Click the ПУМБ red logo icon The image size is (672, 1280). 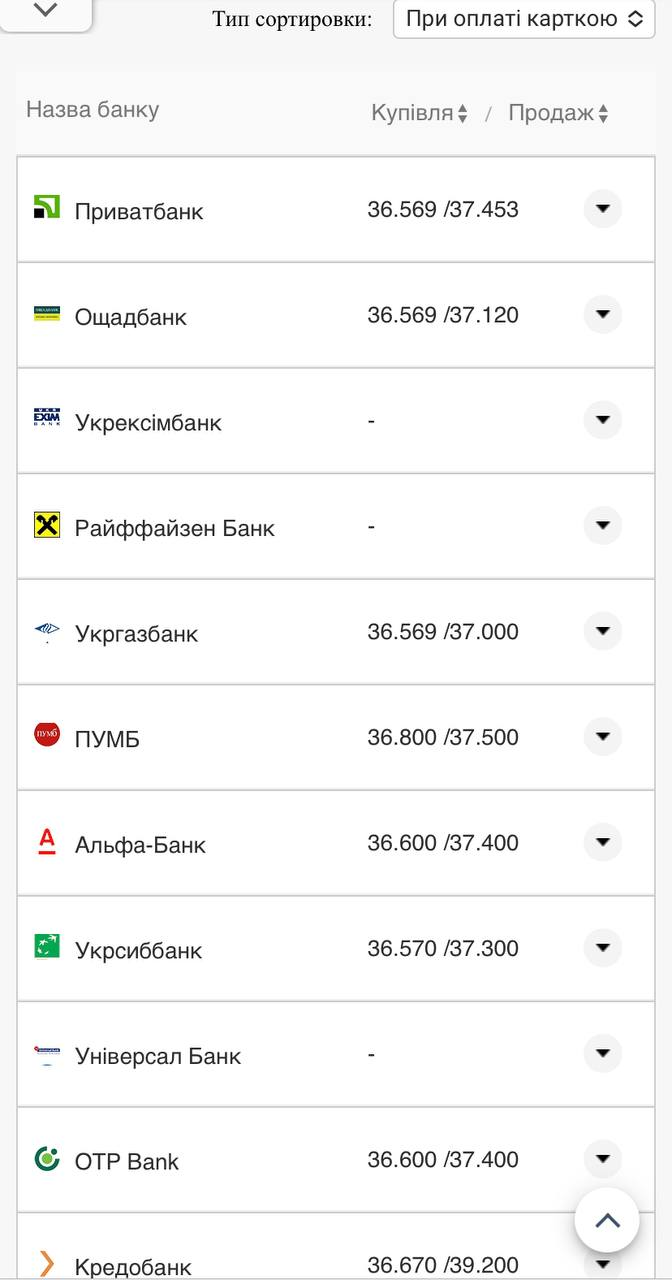point(47,735)
